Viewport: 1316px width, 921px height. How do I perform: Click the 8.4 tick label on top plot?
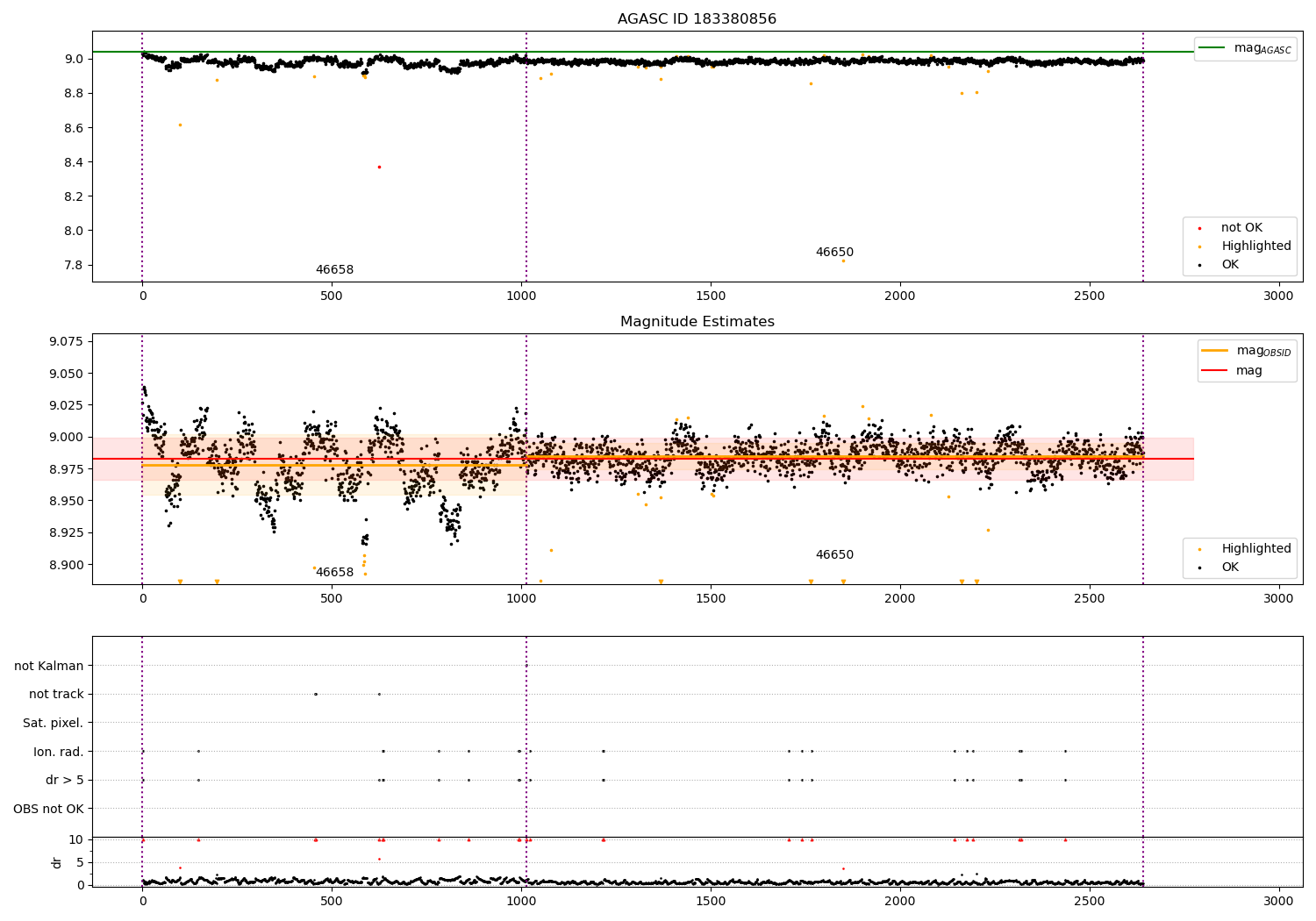point(74,162)
